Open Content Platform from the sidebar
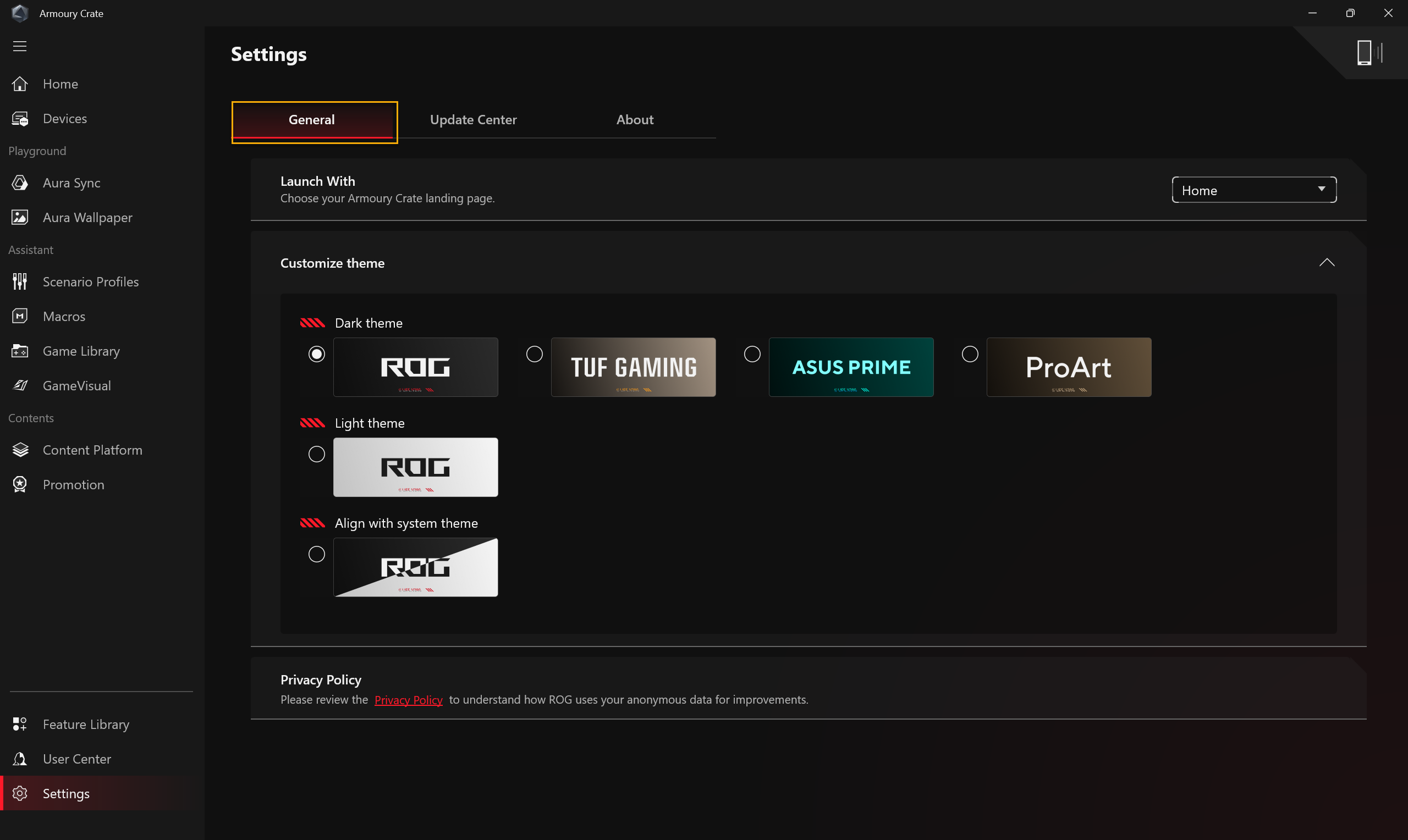The width and height of the screenshot is (1408, 840). click(x=93, y=450)
